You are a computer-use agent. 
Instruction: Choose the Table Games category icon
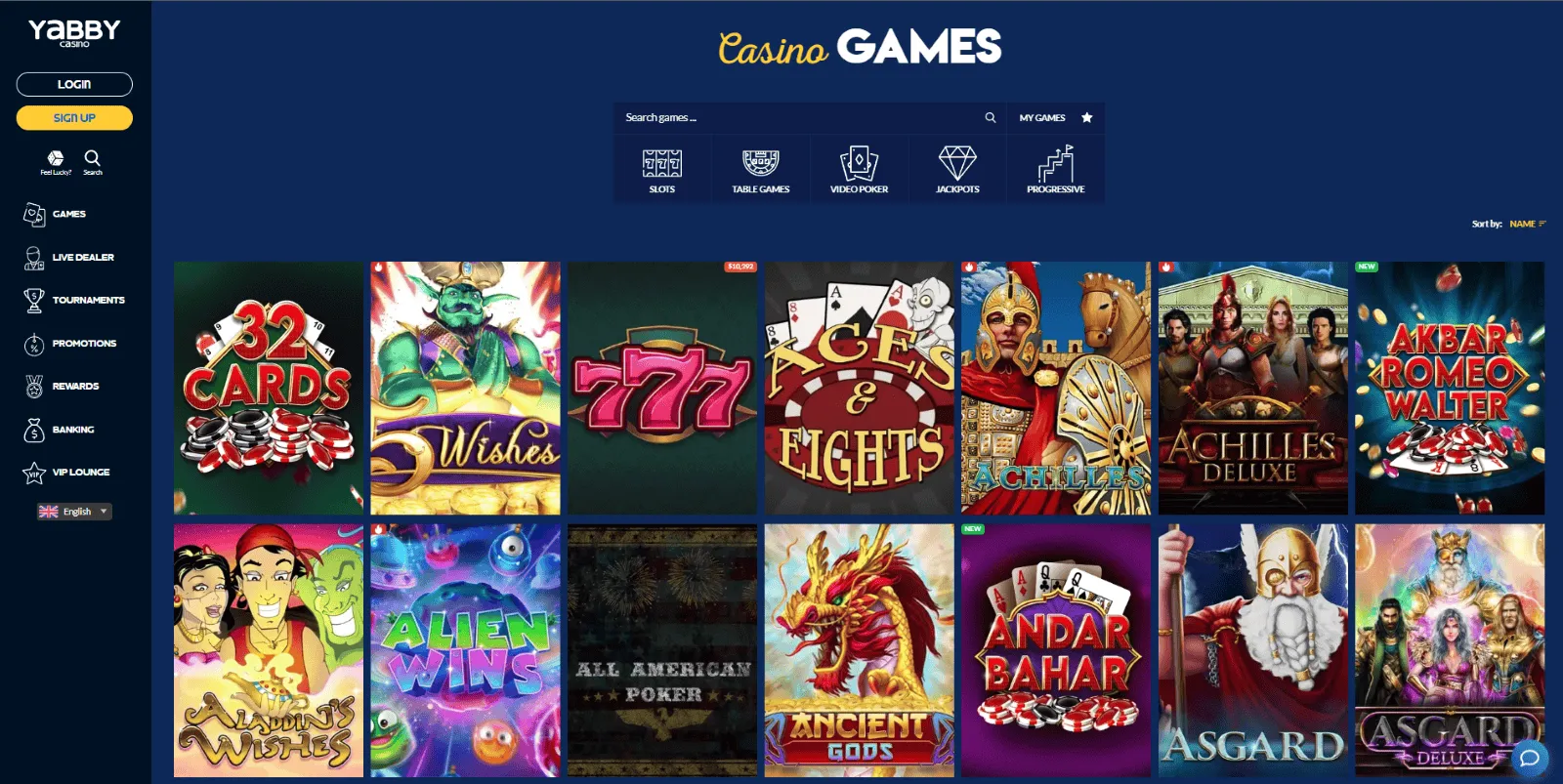pos(761,163)
